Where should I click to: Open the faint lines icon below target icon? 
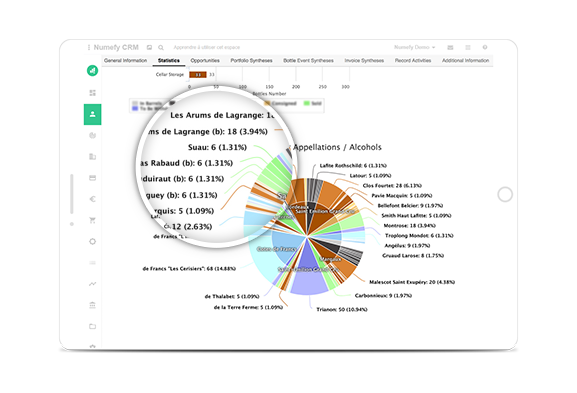coord(92,263)
